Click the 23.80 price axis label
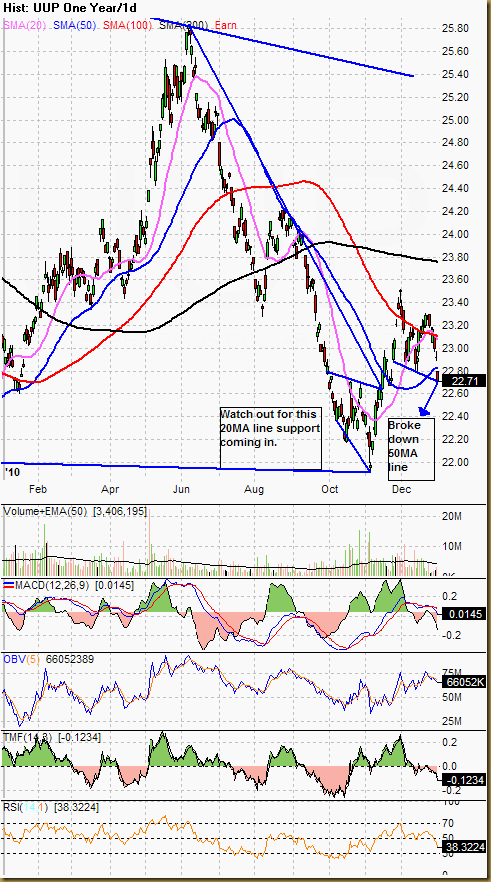Image resolution: width=491 pixels, height=882 pixels. 458,257
